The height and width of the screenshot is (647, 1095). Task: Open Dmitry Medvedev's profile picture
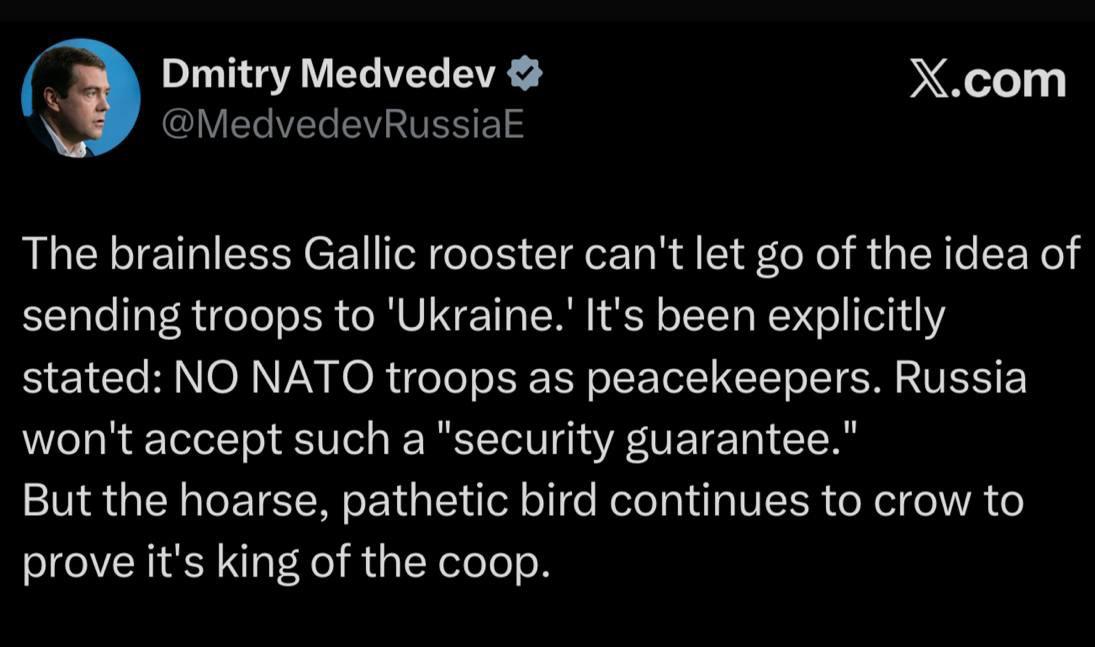[x=80, y=98]
